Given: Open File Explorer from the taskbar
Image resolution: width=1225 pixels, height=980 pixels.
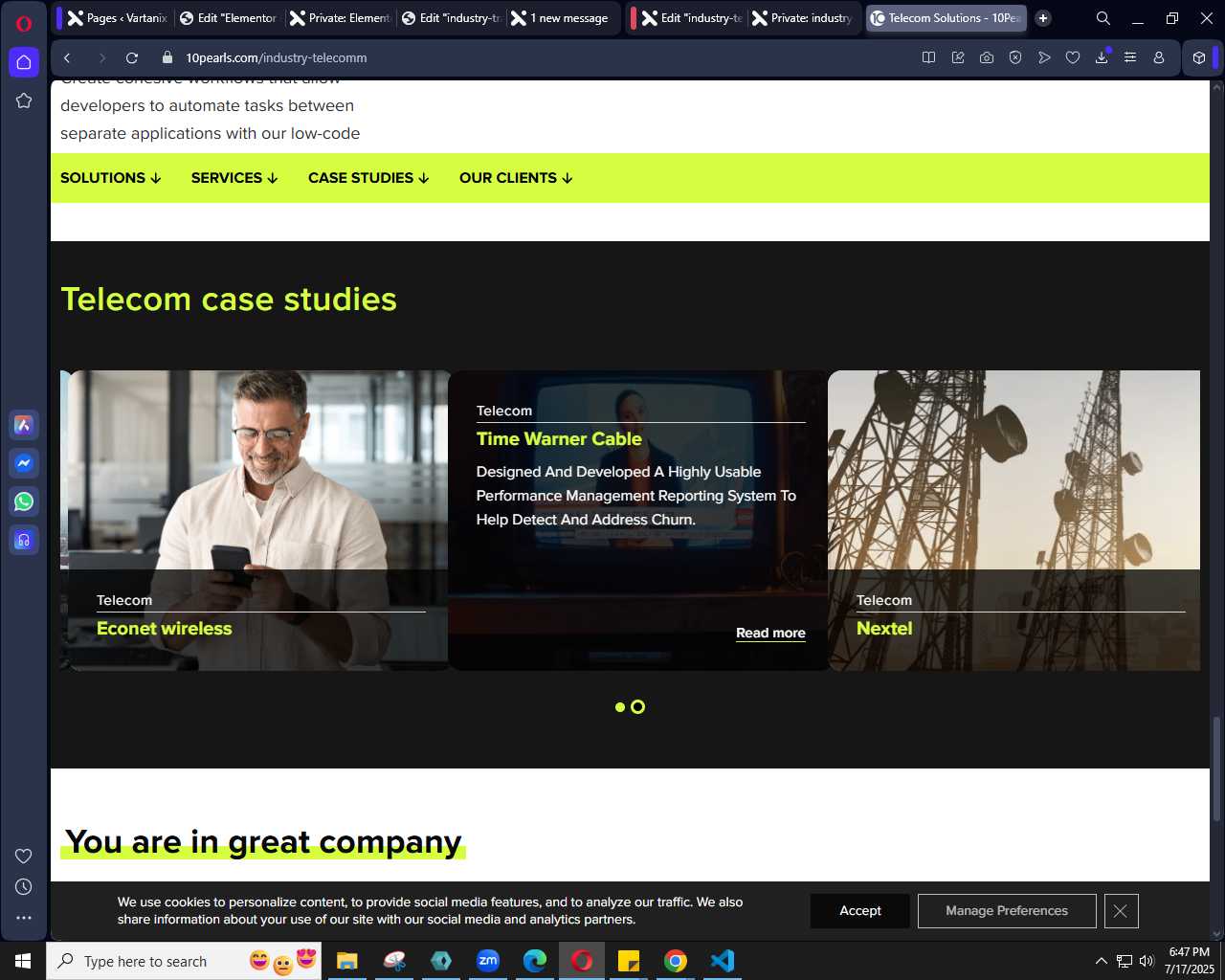Looking at the screenshot, I should click(347, 961).
